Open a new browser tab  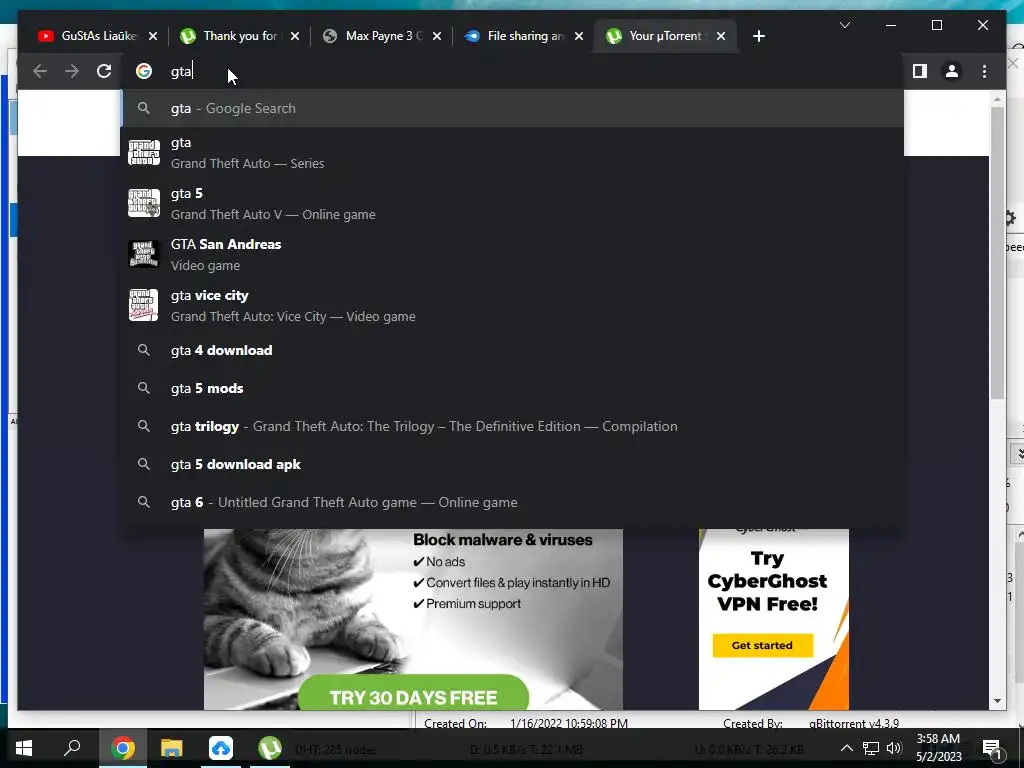[758, 36]
